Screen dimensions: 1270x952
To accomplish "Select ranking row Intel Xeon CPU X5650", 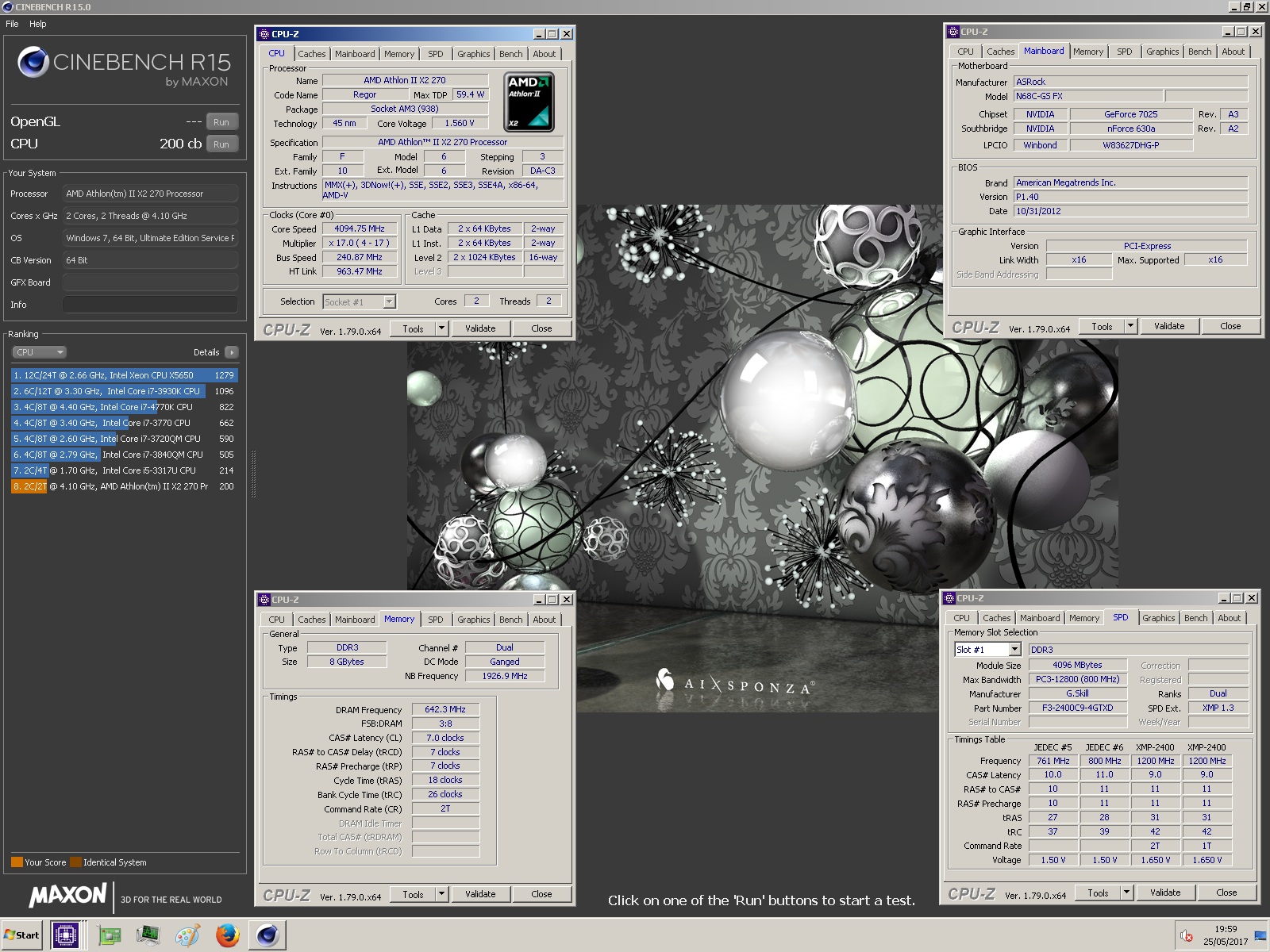I will (125, 375).
